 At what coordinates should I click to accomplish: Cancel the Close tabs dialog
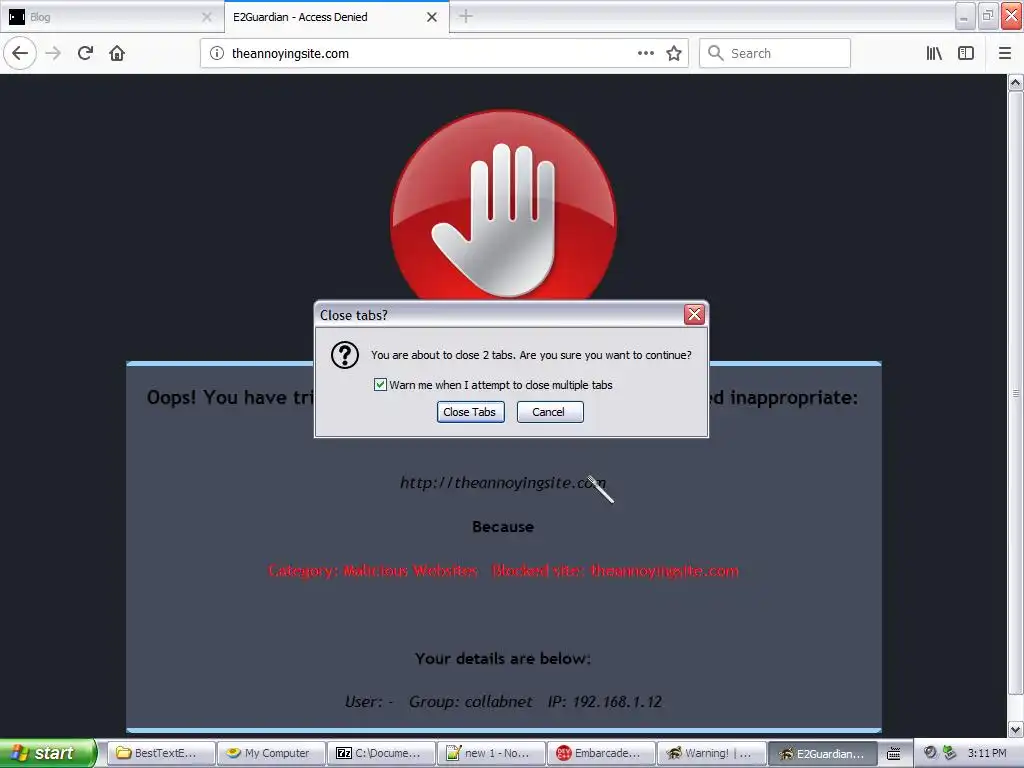[x=550, y=412]
